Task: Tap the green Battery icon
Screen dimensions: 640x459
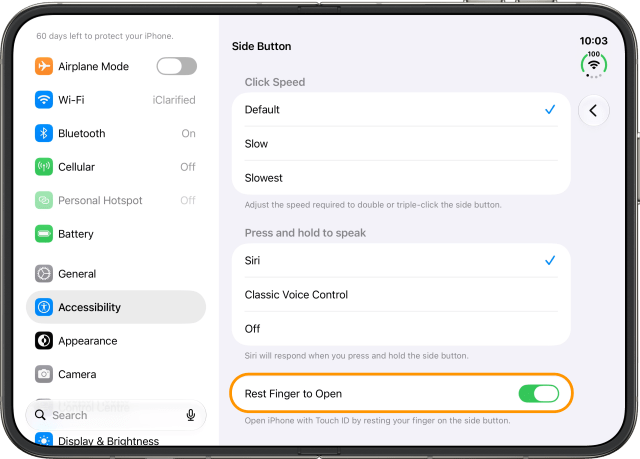Action: pyautogui.click(x=44, y=234)
